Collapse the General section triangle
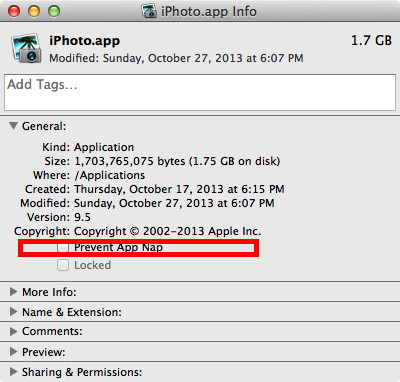 (13, 126)
